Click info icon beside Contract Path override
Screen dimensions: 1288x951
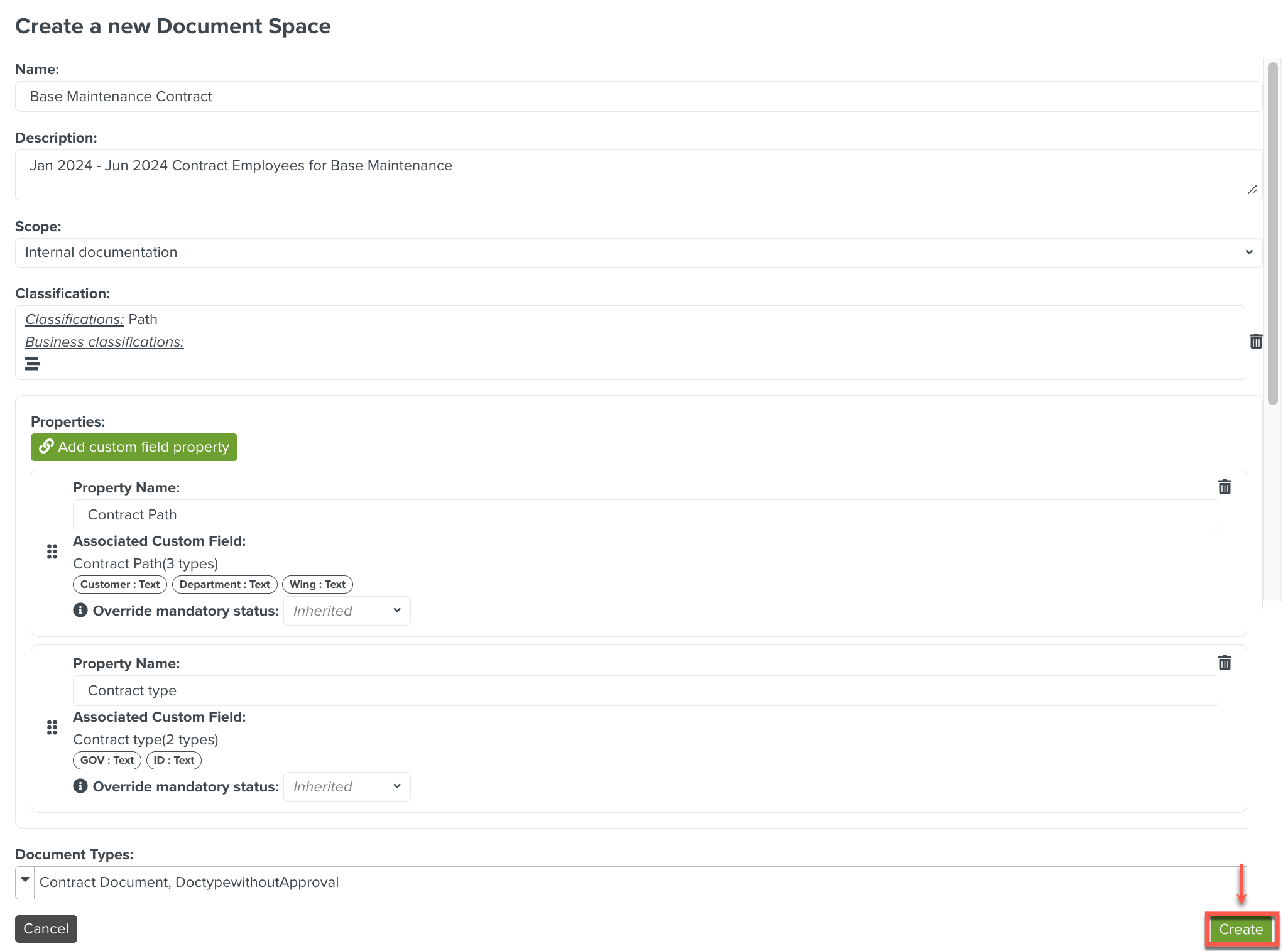pos(80,610)
